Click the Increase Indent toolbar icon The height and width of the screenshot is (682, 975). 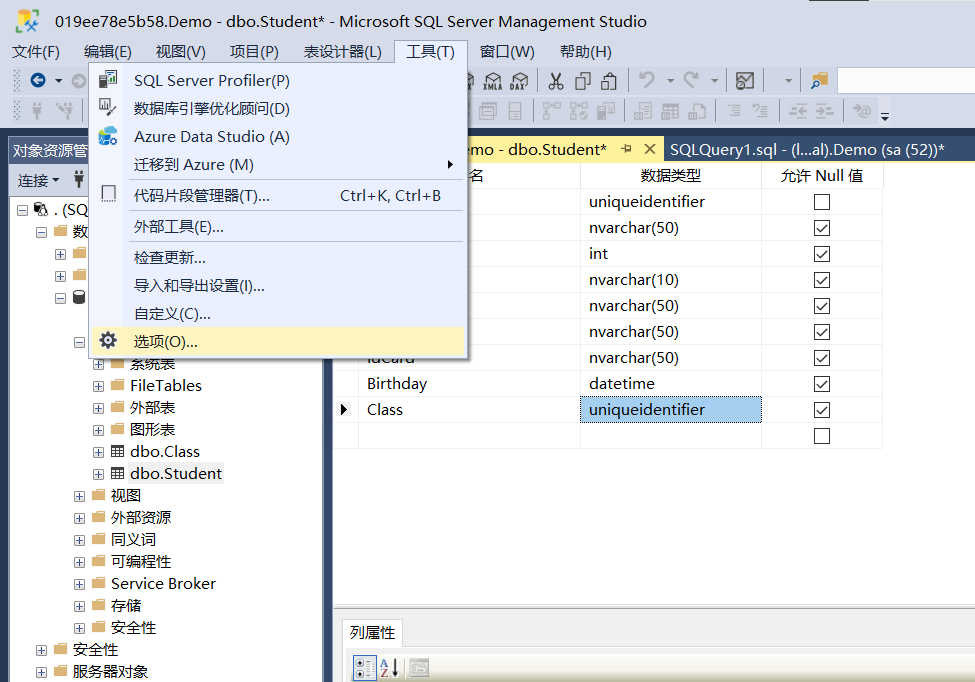tap(825, 111)
